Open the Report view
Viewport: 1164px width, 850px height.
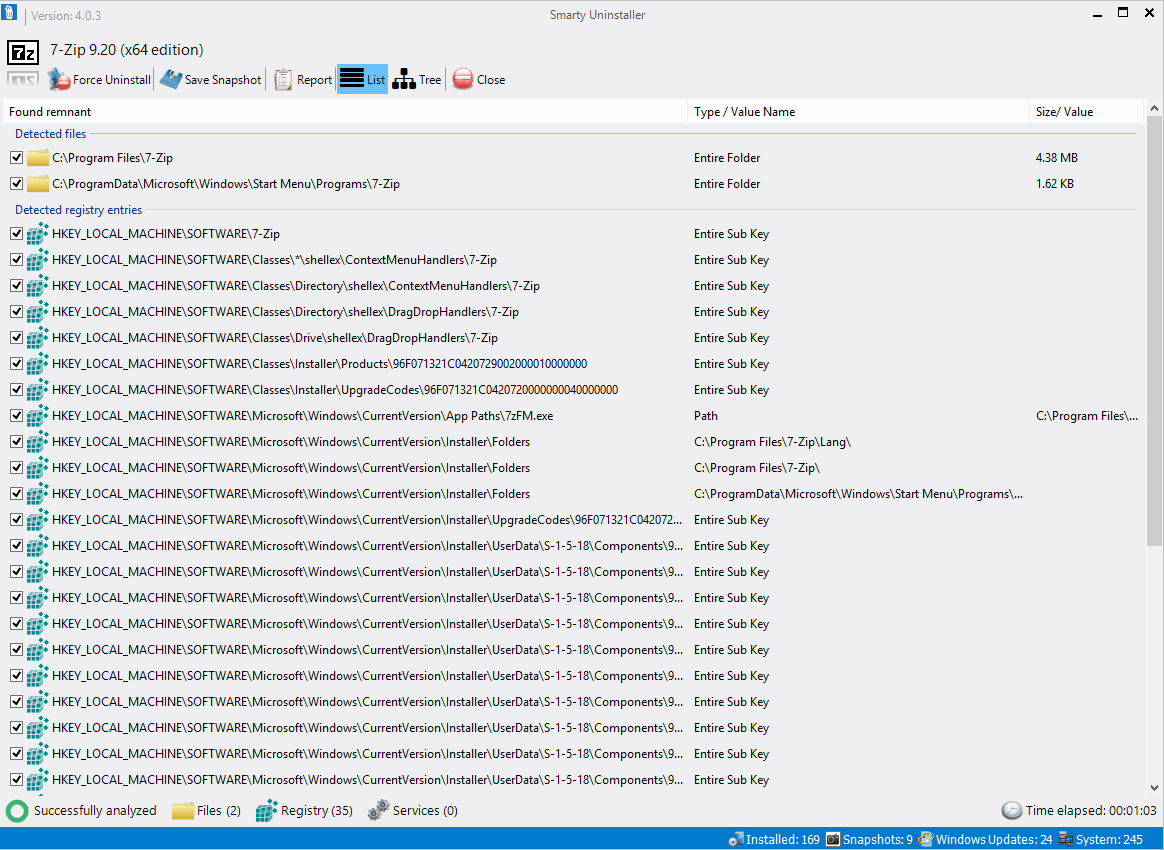click(x=303, y=79)
